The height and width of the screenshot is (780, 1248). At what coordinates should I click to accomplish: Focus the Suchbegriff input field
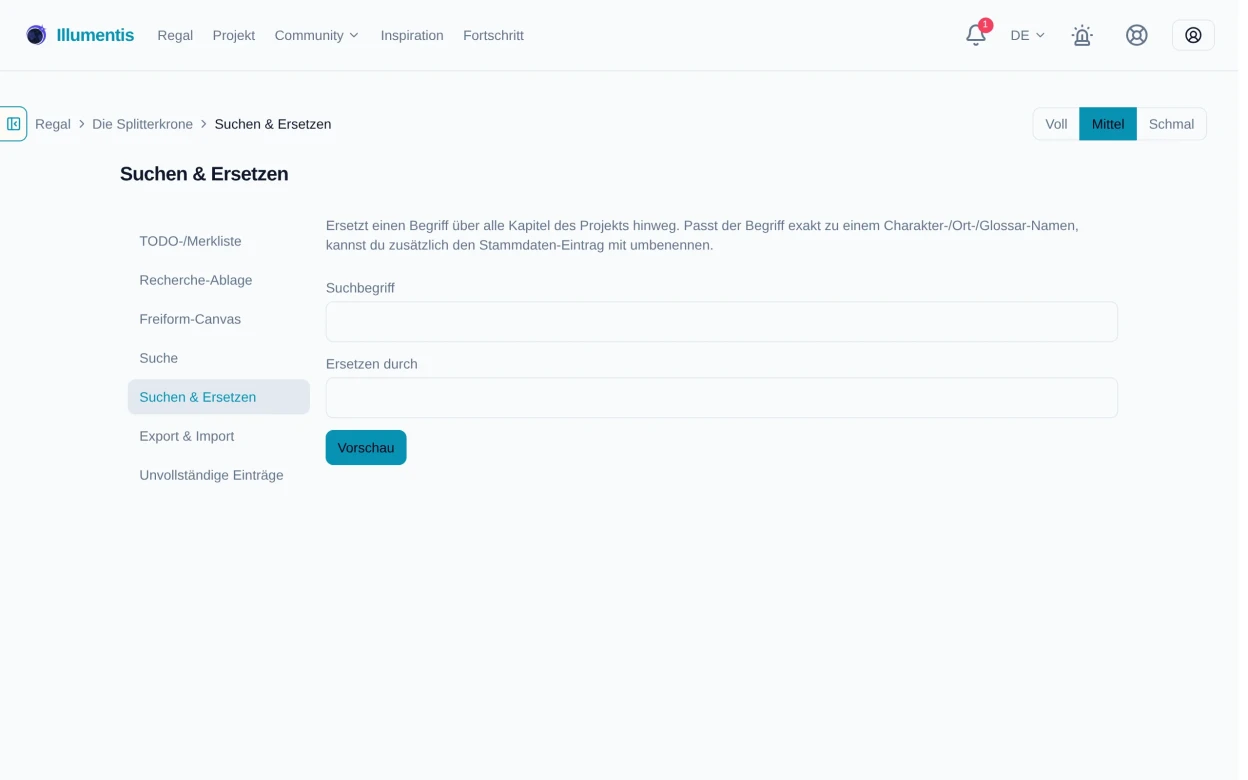(722, 322)
